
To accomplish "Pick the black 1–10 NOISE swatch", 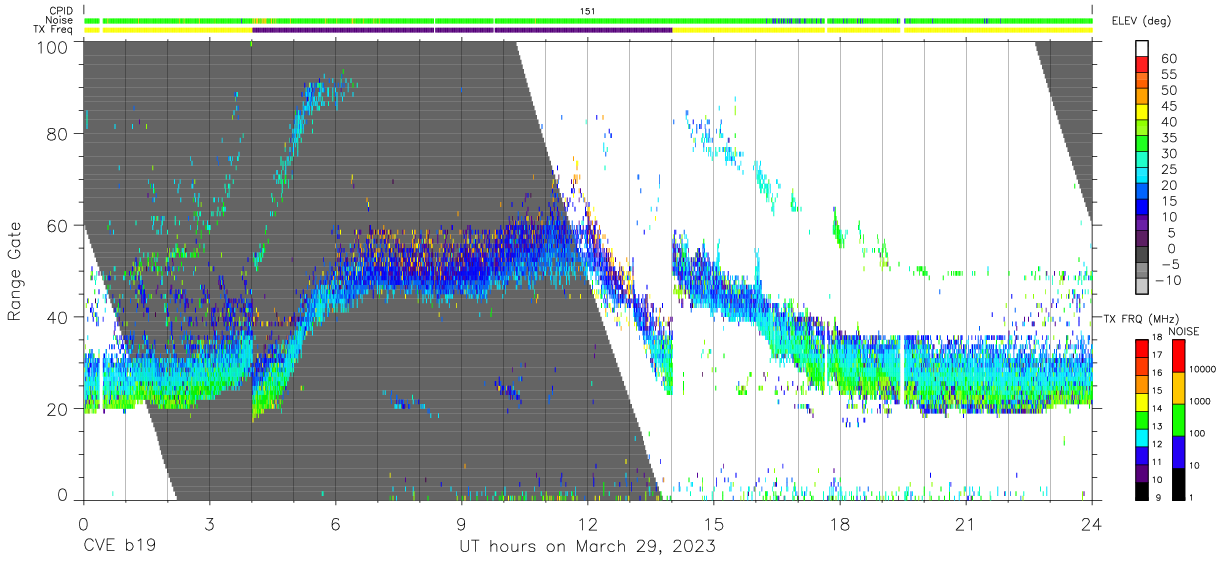I will (x=1177, y=482).
